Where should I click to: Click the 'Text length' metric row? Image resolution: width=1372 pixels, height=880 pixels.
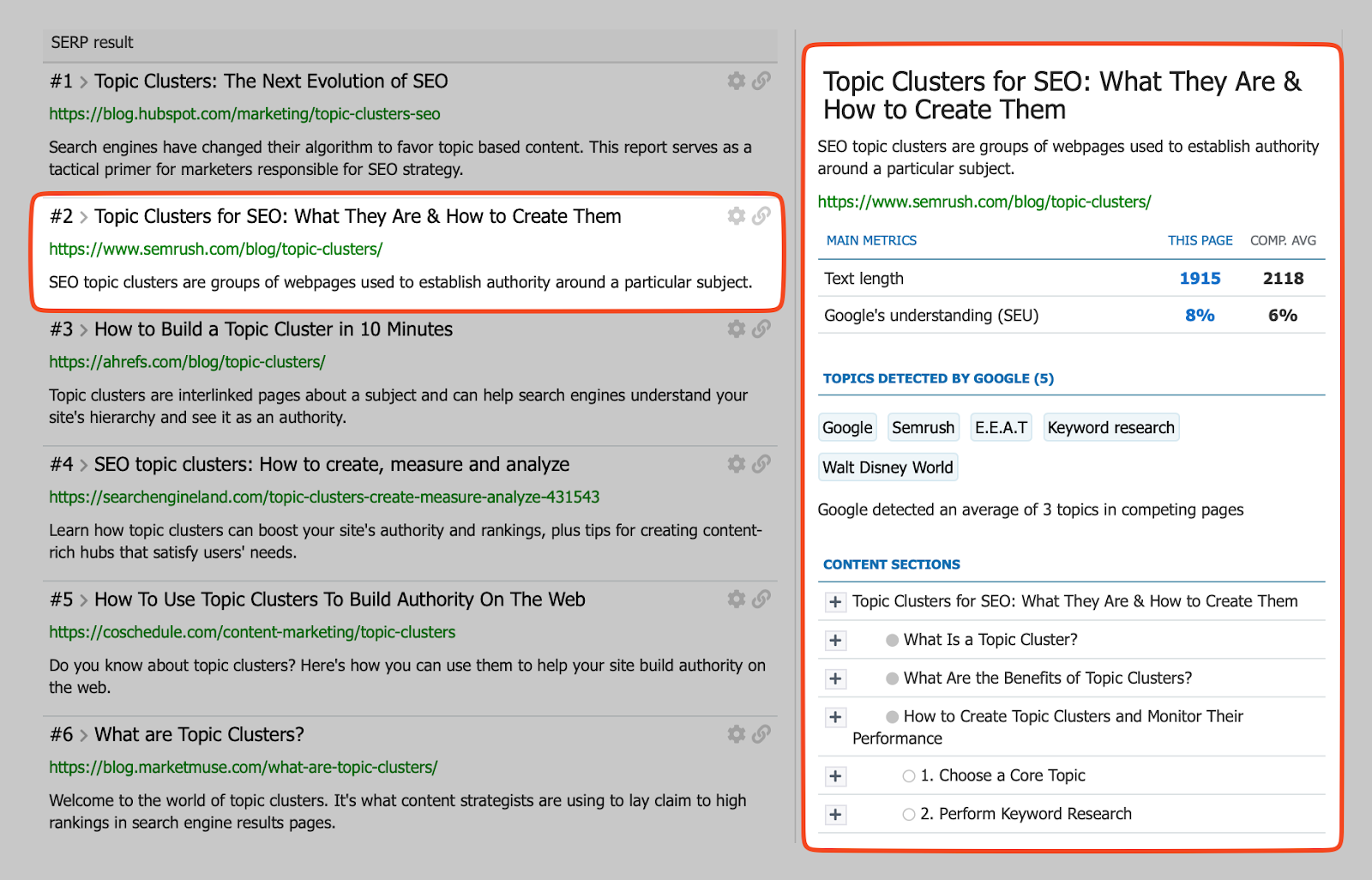[x=1071, y=279]
